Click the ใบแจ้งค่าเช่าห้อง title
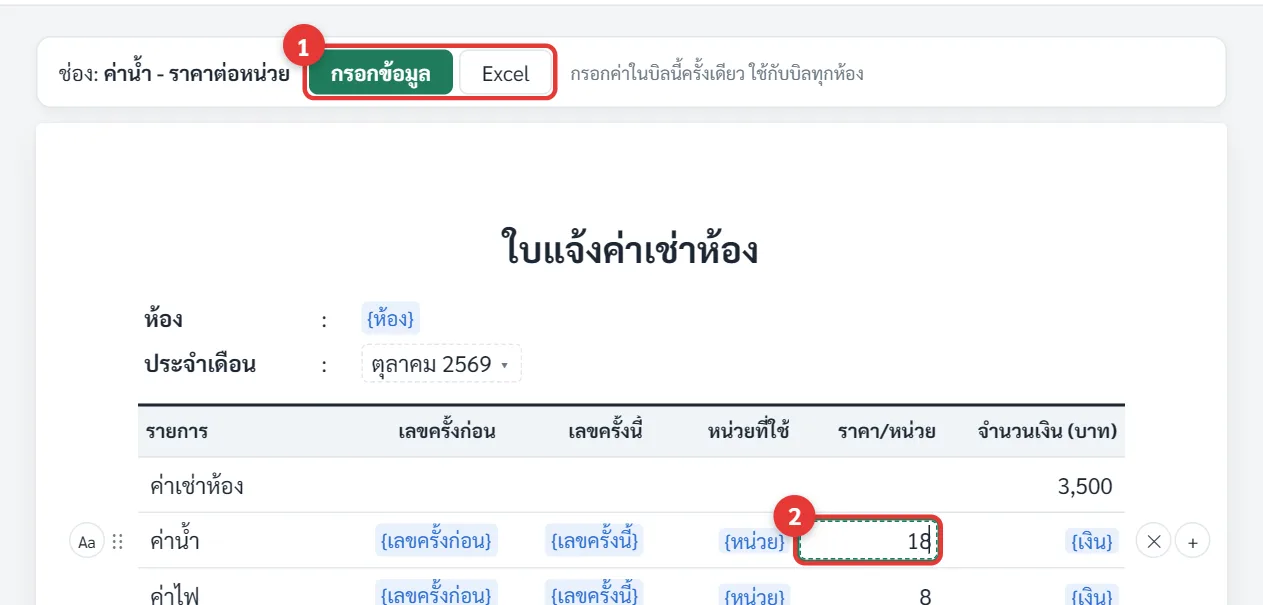Image resolution: width=1263 pixels, height=605 pixels. pos(630,250)
